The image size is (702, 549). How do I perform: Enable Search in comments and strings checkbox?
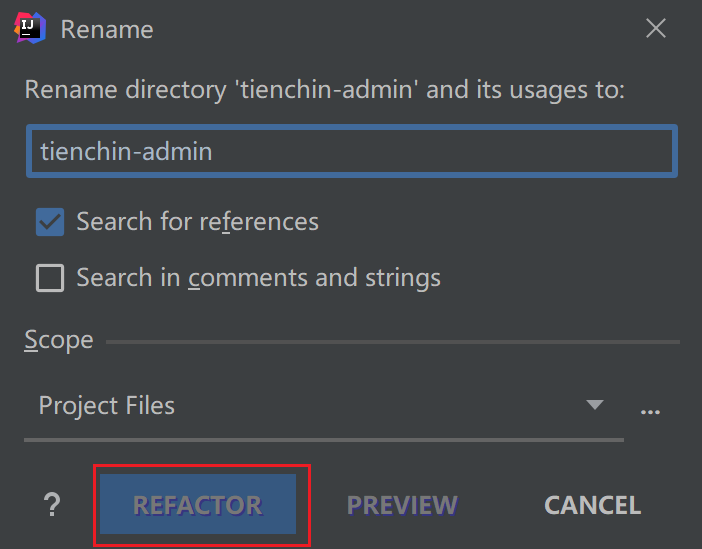(50, 277)
